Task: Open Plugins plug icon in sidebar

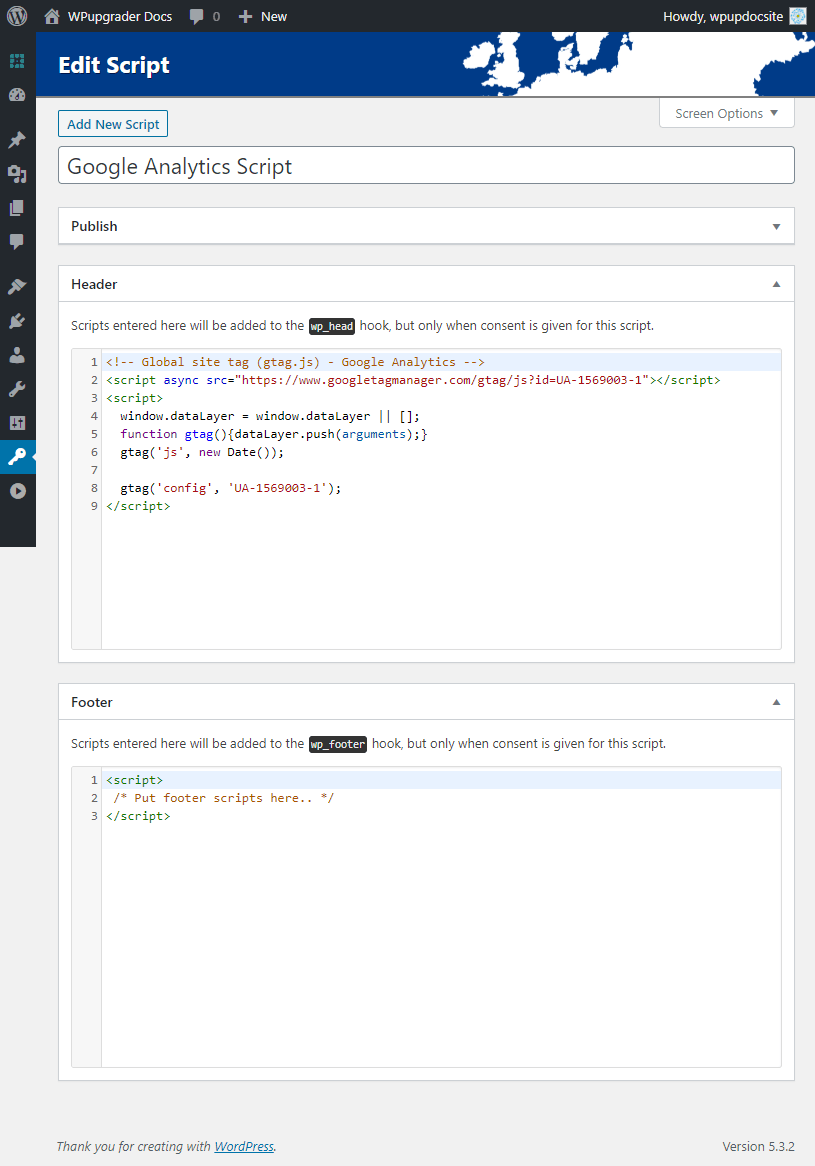Action: [17, 321]
